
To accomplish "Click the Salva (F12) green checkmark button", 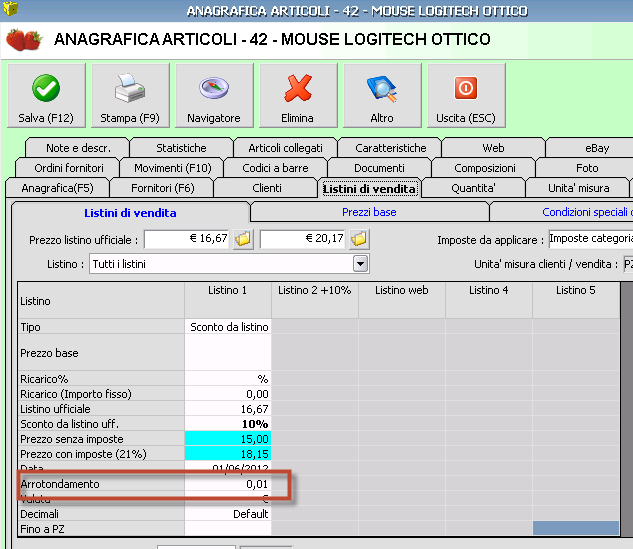I will 46,95.
